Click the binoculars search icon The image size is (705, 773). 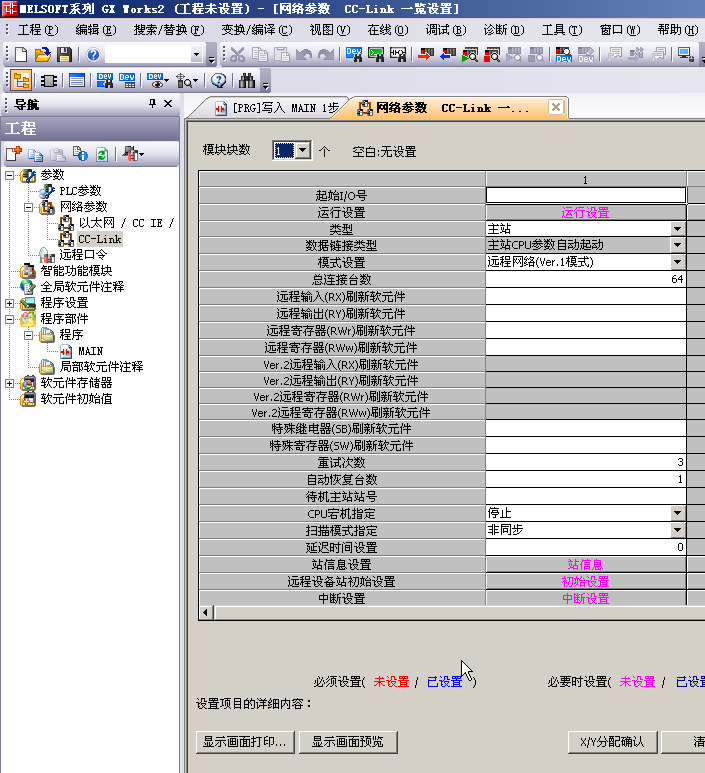[x=247, y=80]
